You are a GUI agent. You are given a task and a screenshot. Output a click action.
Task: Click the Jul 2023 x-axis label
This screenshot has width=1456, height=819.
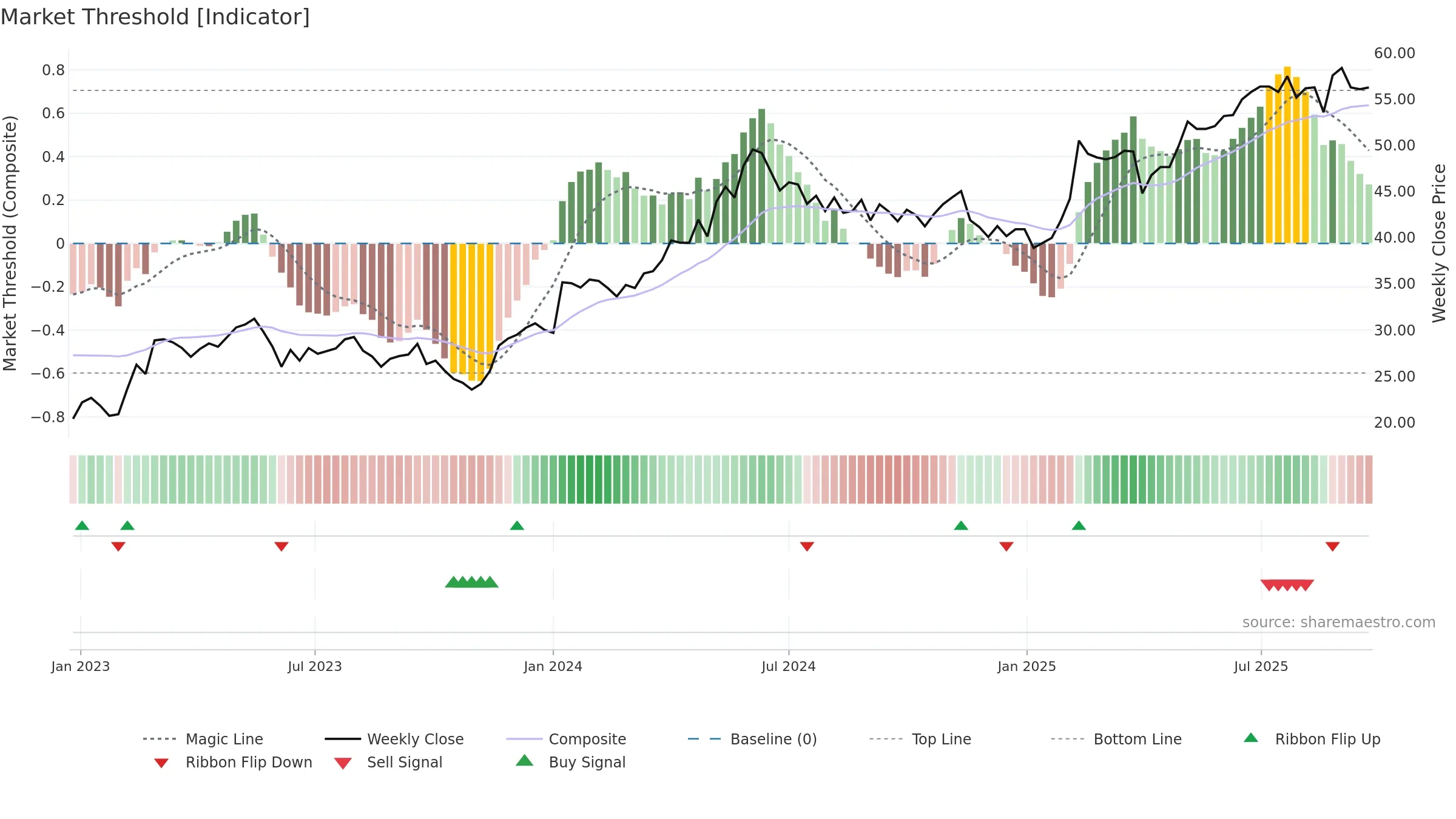coord(315,666)
